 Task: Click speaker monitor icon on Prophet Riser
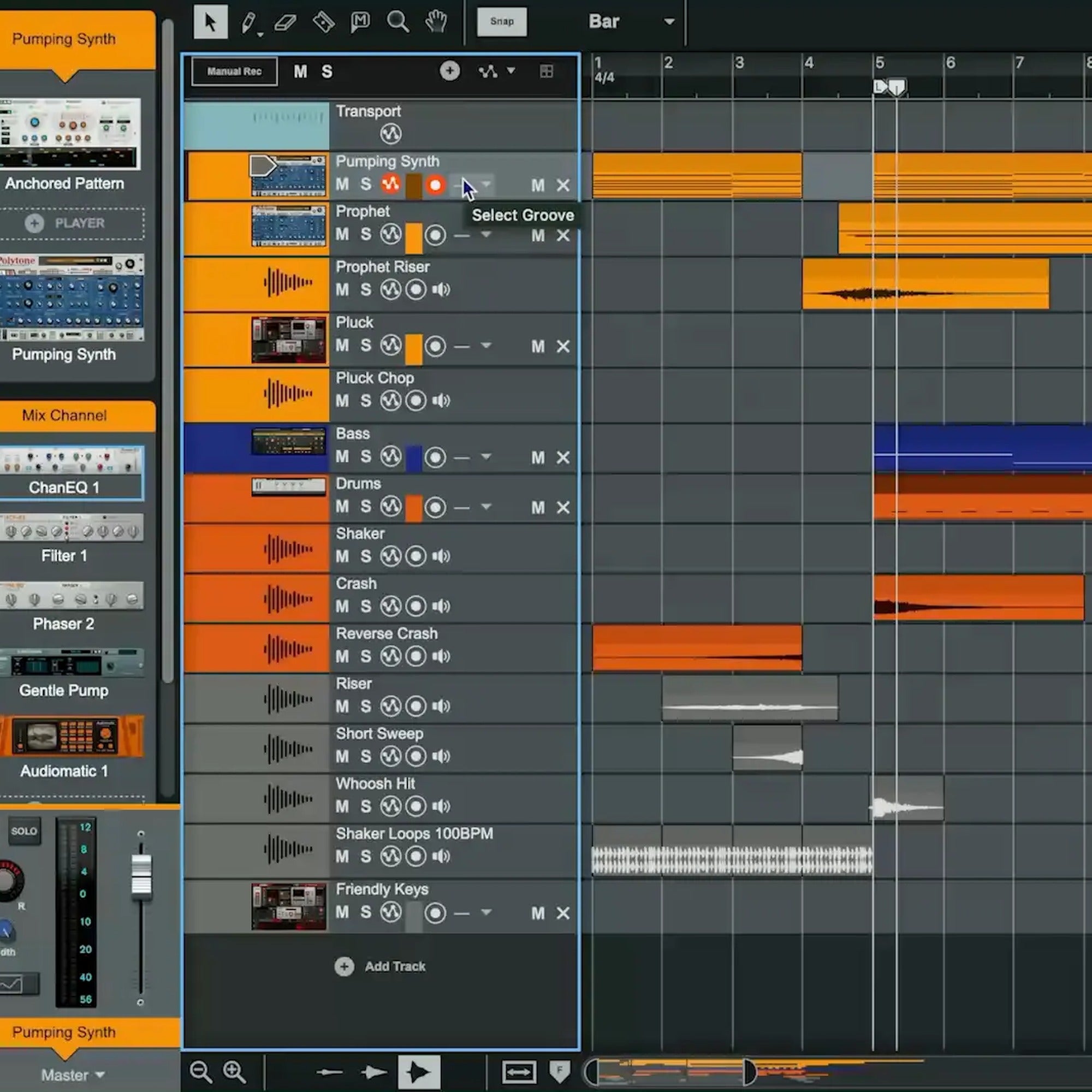tap(441, 289)
